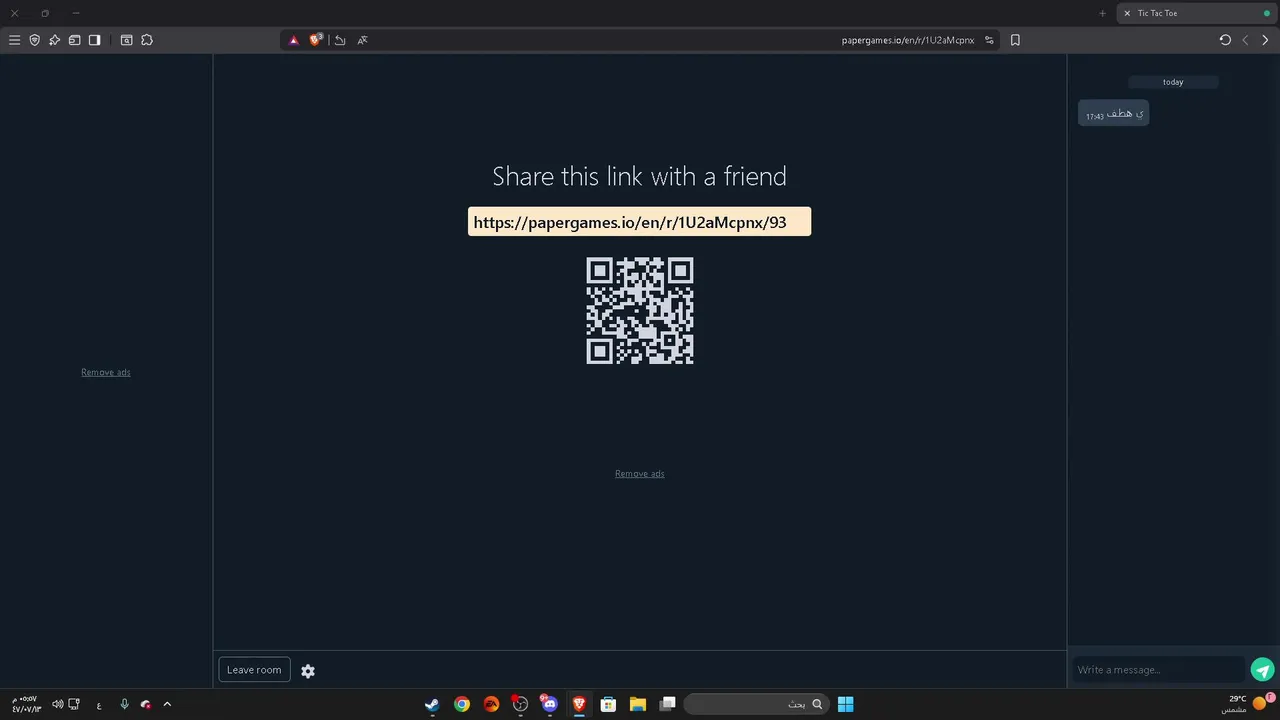Click 'Share this link with a friend' heading
This screenshot has height=720, width=1280.
click(x=639, y=176)
